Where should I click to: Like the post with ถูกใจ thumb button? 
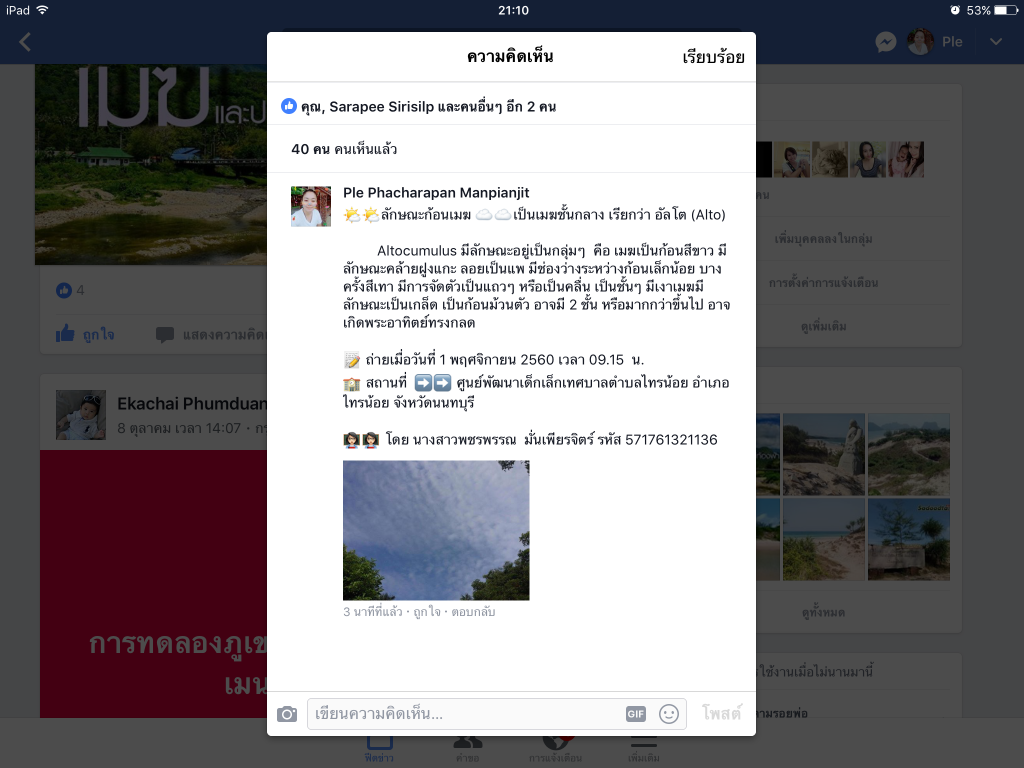(85, 334)
